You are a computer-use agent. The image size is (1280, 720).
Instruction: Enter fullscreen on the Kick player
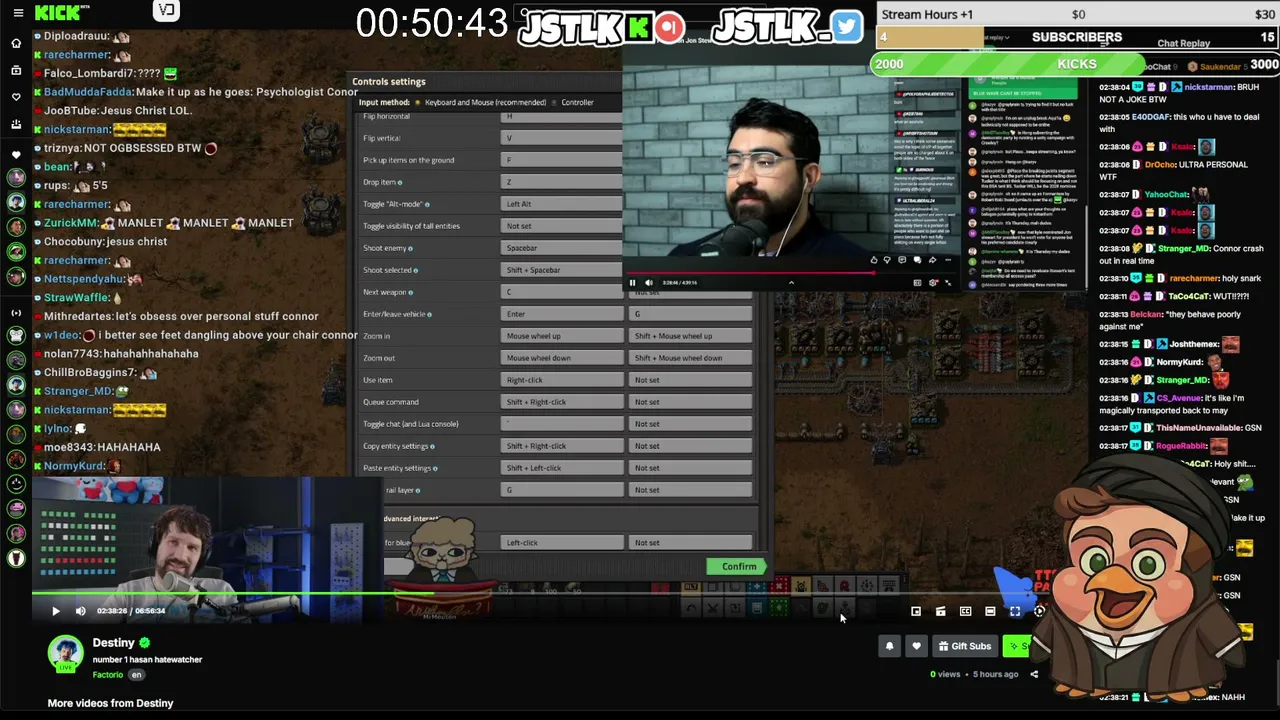[1015, 611]
